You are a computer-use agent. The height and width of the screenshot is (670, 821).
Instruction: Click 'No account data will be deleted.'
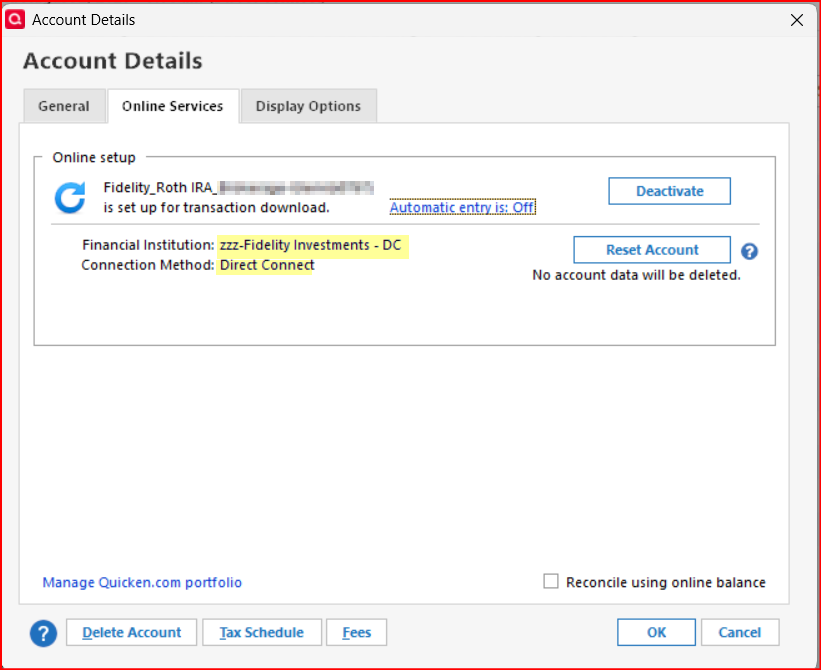[x=636, y=275]
